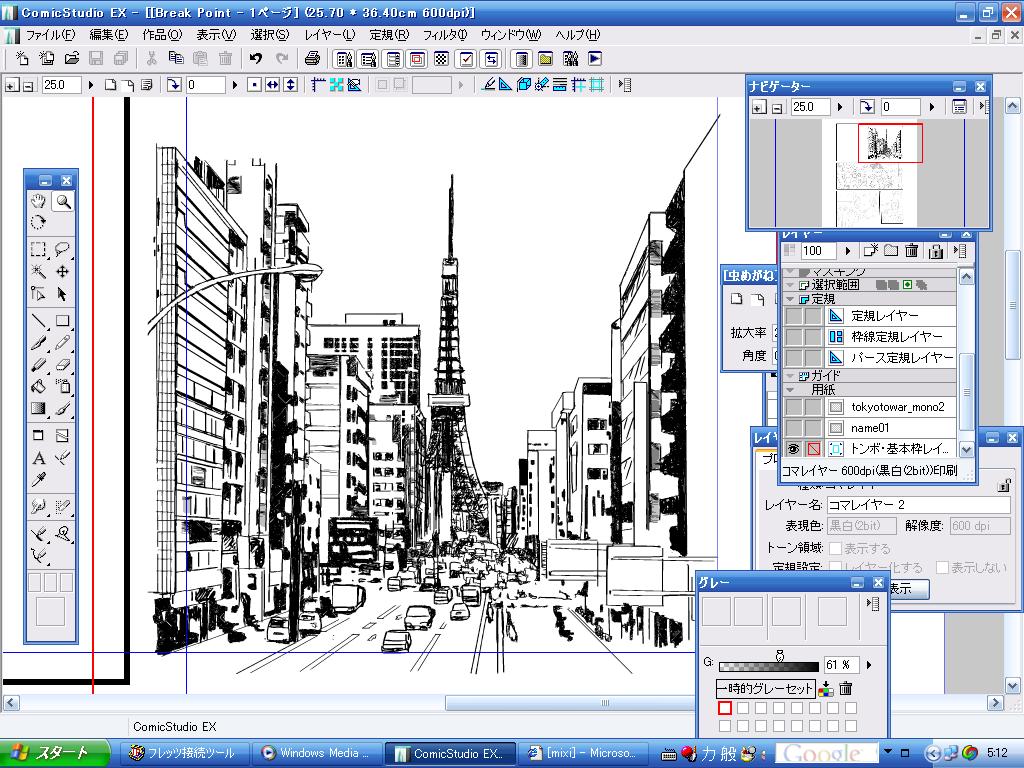This screenshot has height=768, width=1024.
Task: Toggle visibility box of パース定規レイヤー
Action: click(793, 358)
